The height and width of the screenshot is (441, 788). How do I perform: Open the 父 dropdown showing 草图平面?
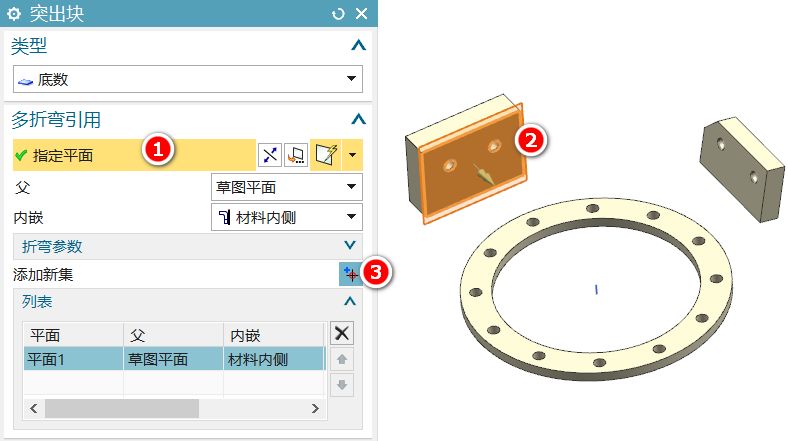pos(350,187)
